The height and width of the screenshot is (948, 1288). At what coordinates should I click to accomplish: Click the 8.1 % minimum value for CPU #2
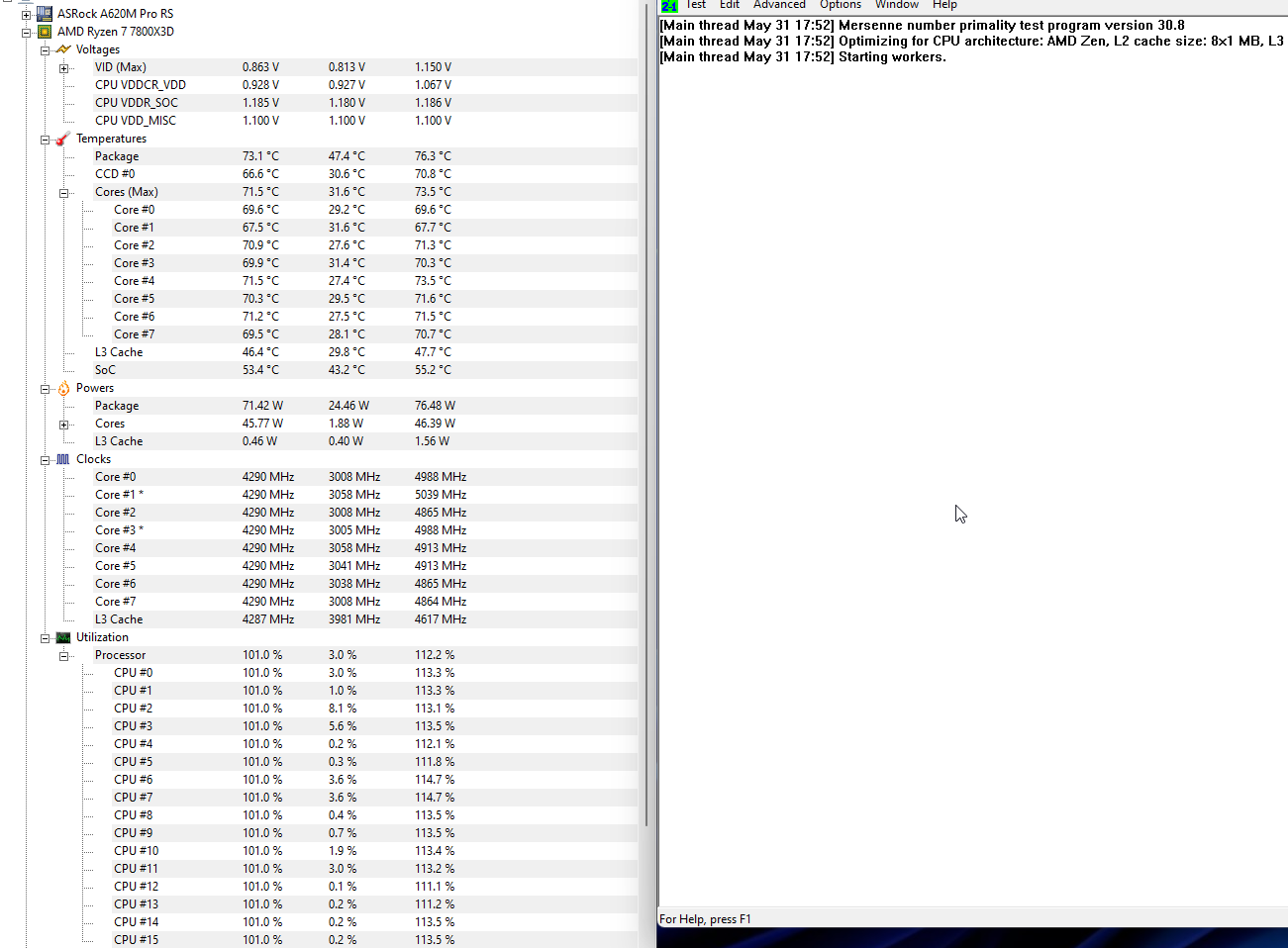(x=343, y=709)
